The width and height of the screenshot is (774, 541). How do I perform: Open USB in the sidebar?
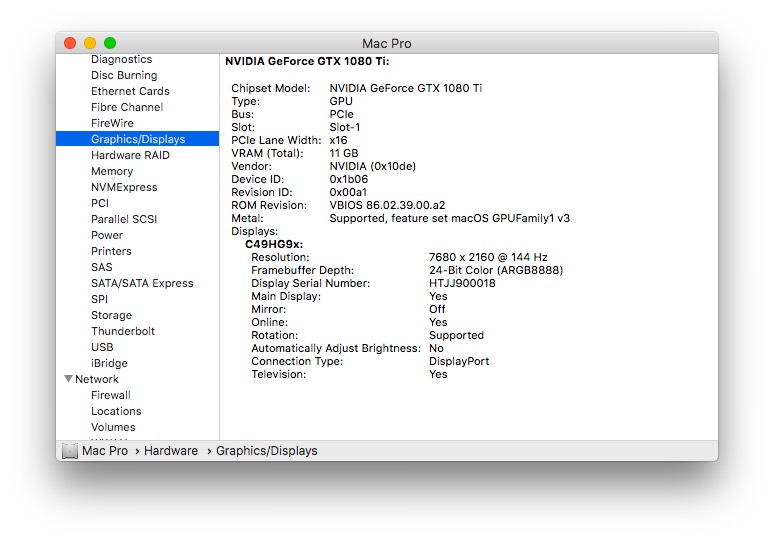click(102, 347)
